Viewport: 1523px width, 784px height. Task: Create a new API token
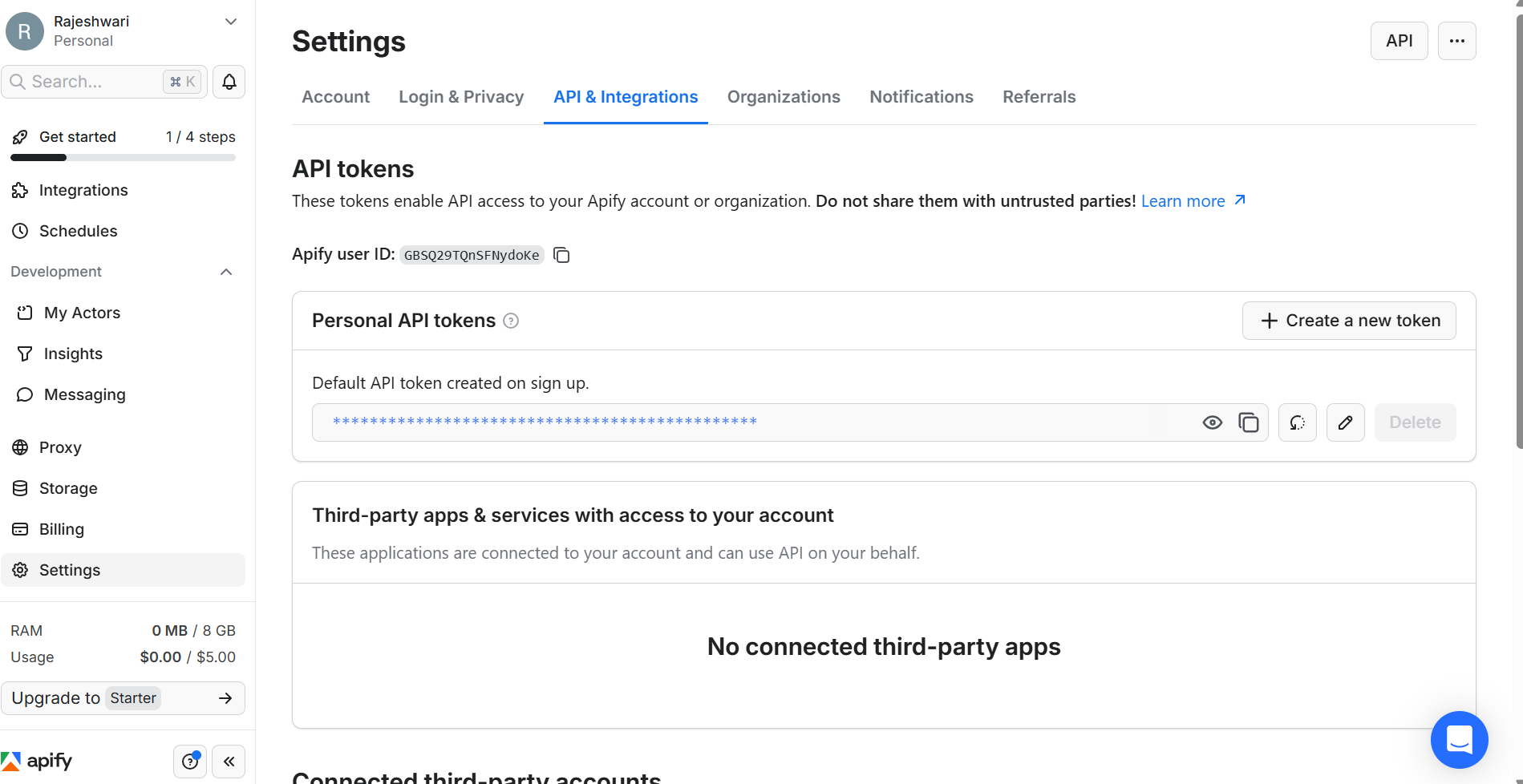point(1348,320)
